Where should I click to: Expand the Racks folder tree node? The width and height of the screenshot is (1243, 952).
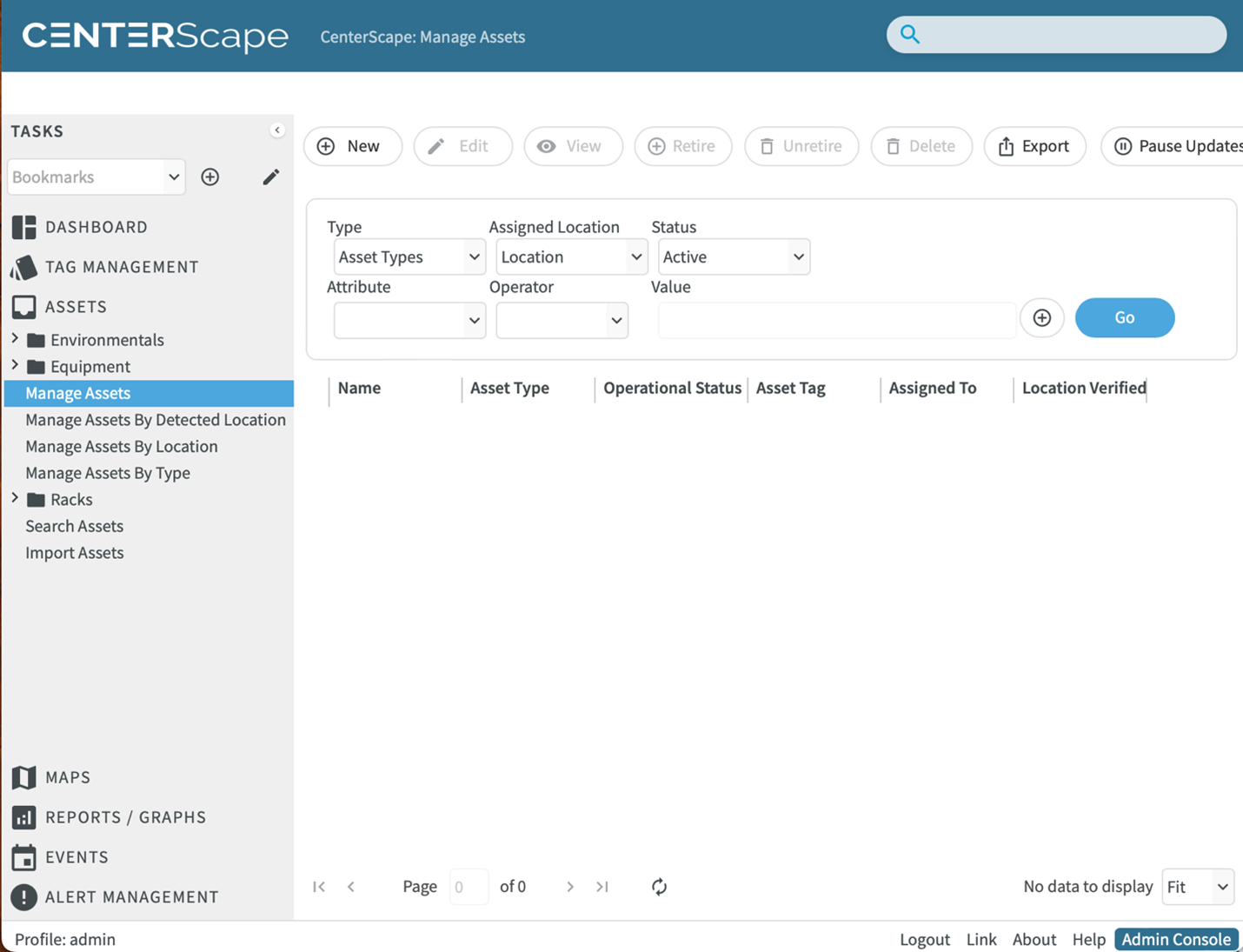coord(15,499)
